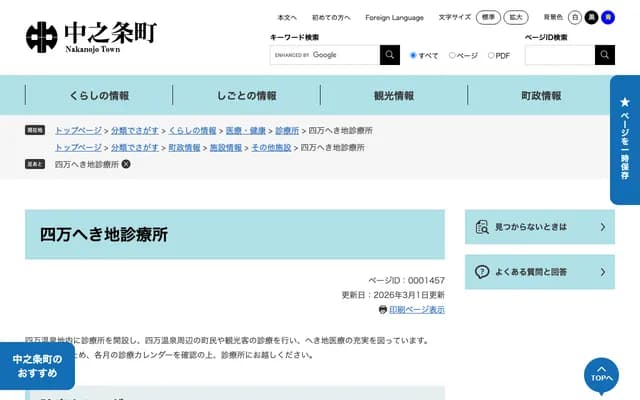Screen dimensions: 640x400
Task: Click the Foreign Language link
Action: pos(394,18)
